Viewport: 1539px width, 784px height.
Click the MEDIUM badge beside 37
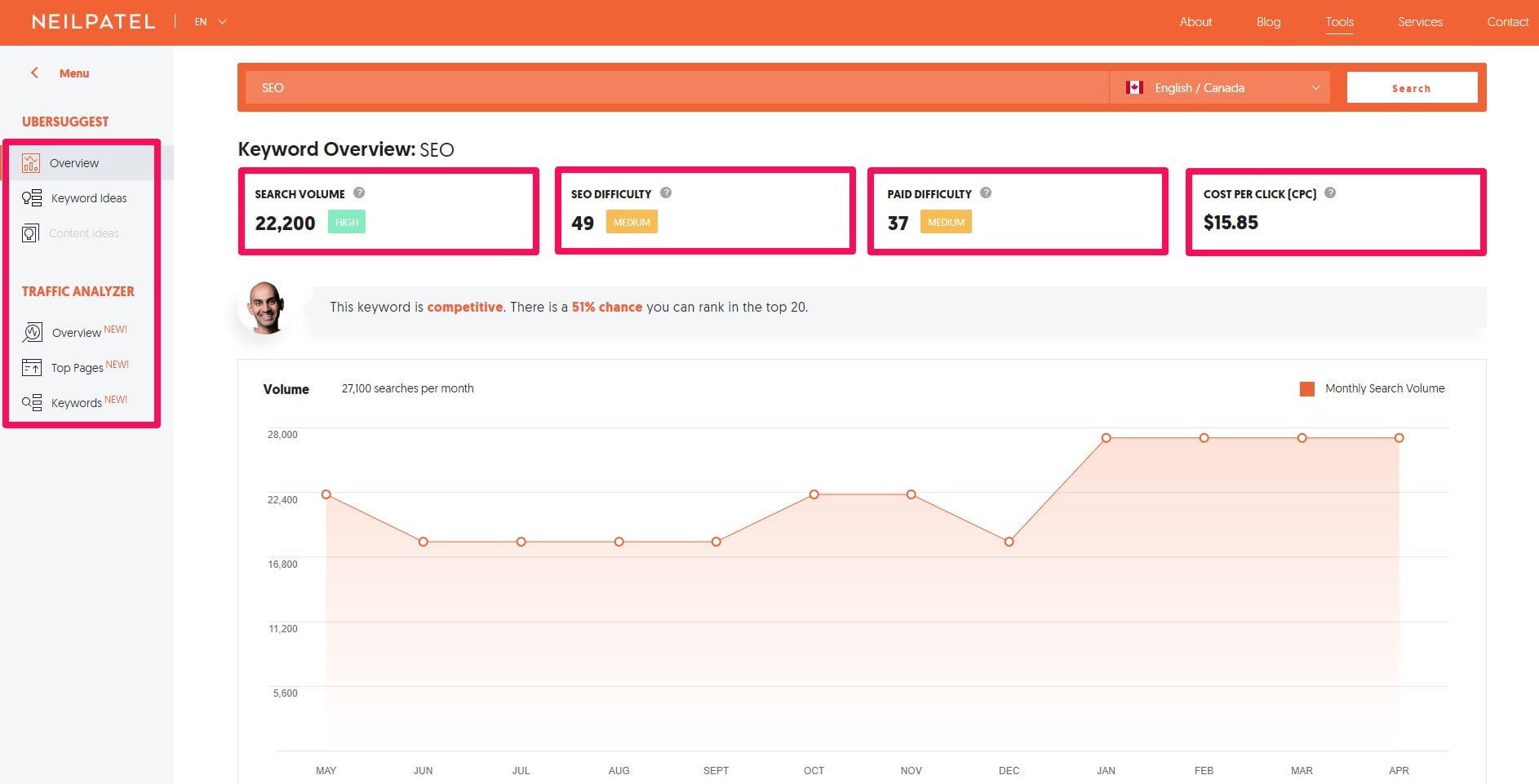click(946, 222)
